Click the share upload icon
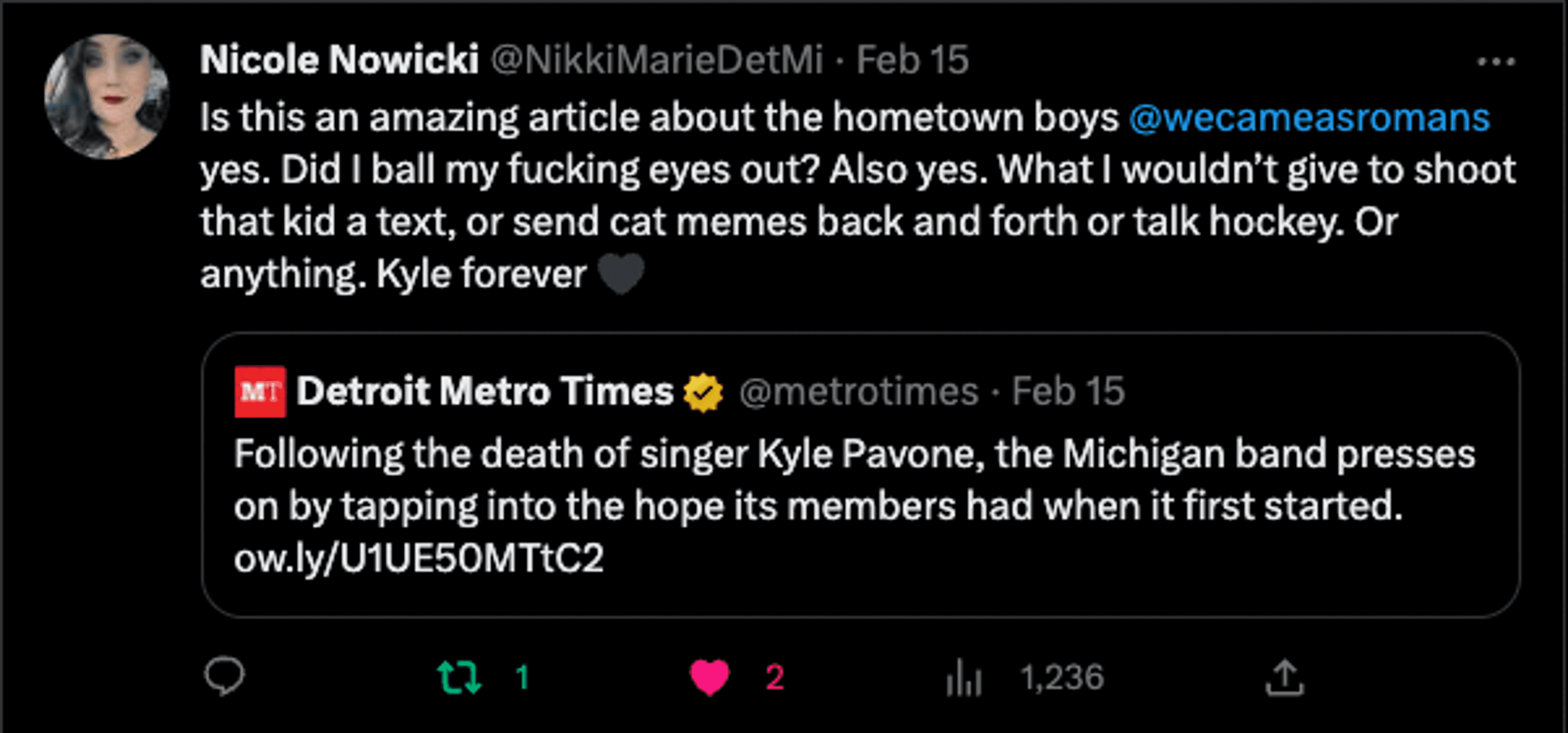 1284,677
